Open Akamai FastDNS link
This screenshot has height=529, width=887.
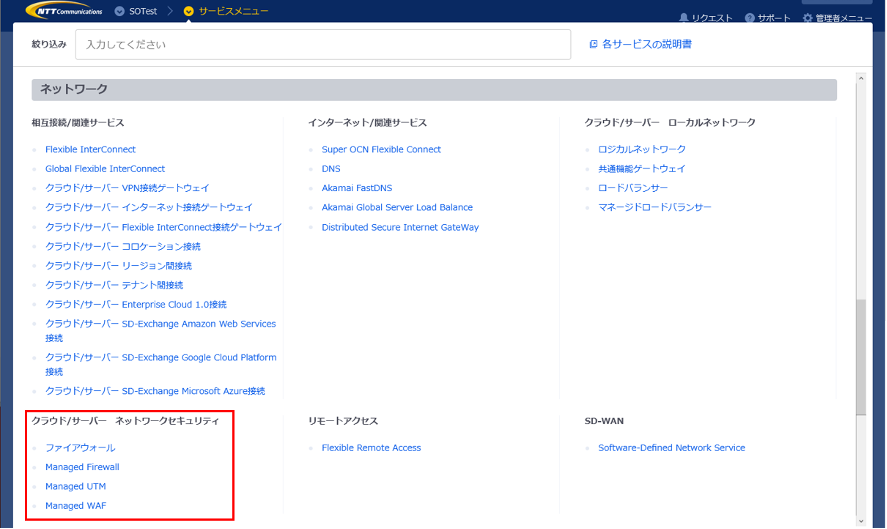pos(357,188)
